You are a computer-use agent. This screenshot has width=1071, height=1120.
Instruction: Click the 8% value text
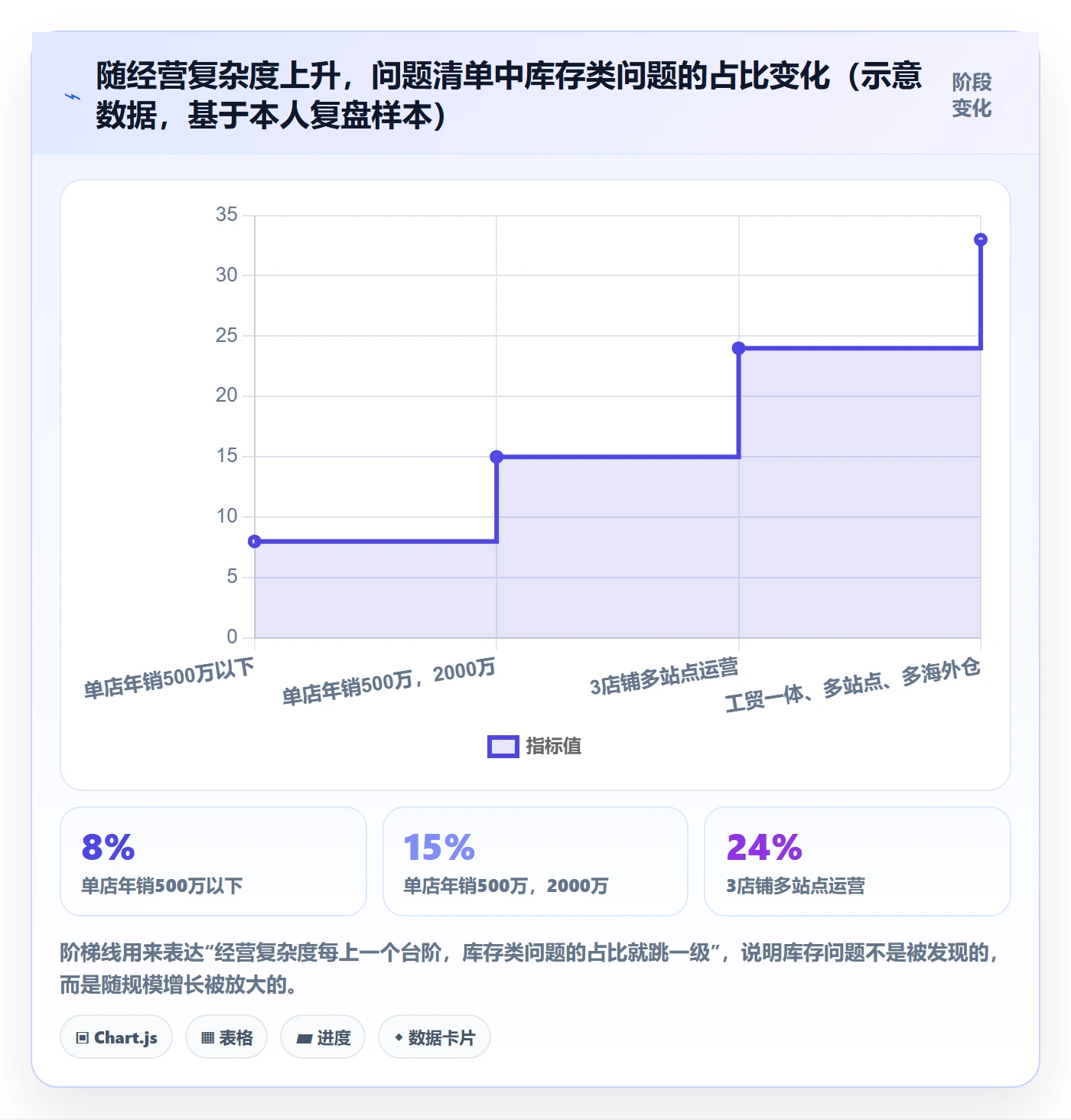[108, 848]
